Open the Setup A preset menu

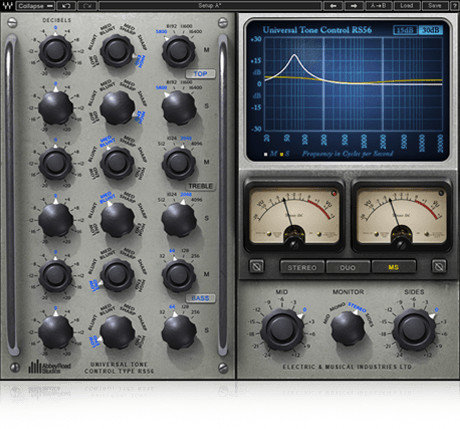(210, 6)
